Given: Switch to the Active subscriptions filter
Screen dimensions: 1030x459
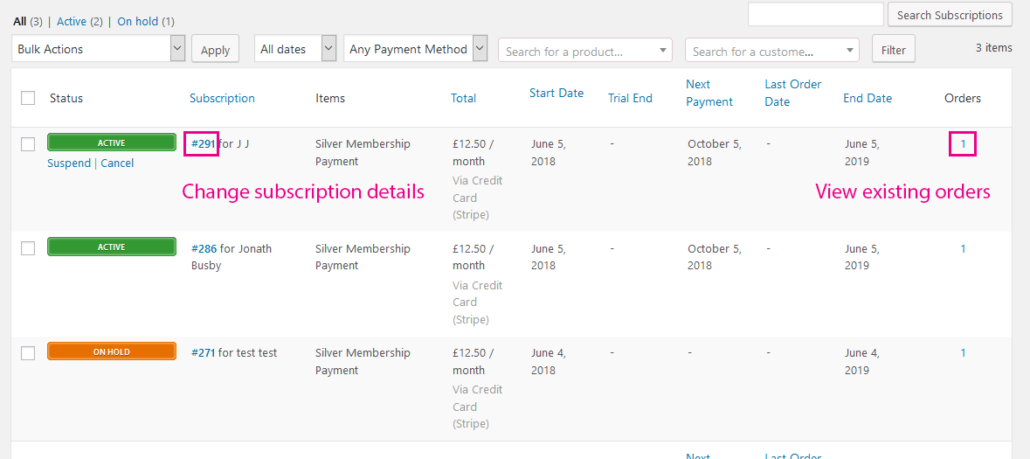Looking at the screenshot, I should pyautogui.click(x=70, y=21).
